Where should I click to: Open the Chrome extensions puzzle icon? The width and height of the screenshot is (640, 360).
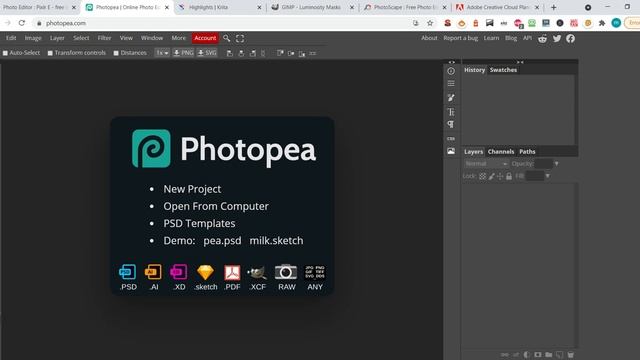point(602,23)
